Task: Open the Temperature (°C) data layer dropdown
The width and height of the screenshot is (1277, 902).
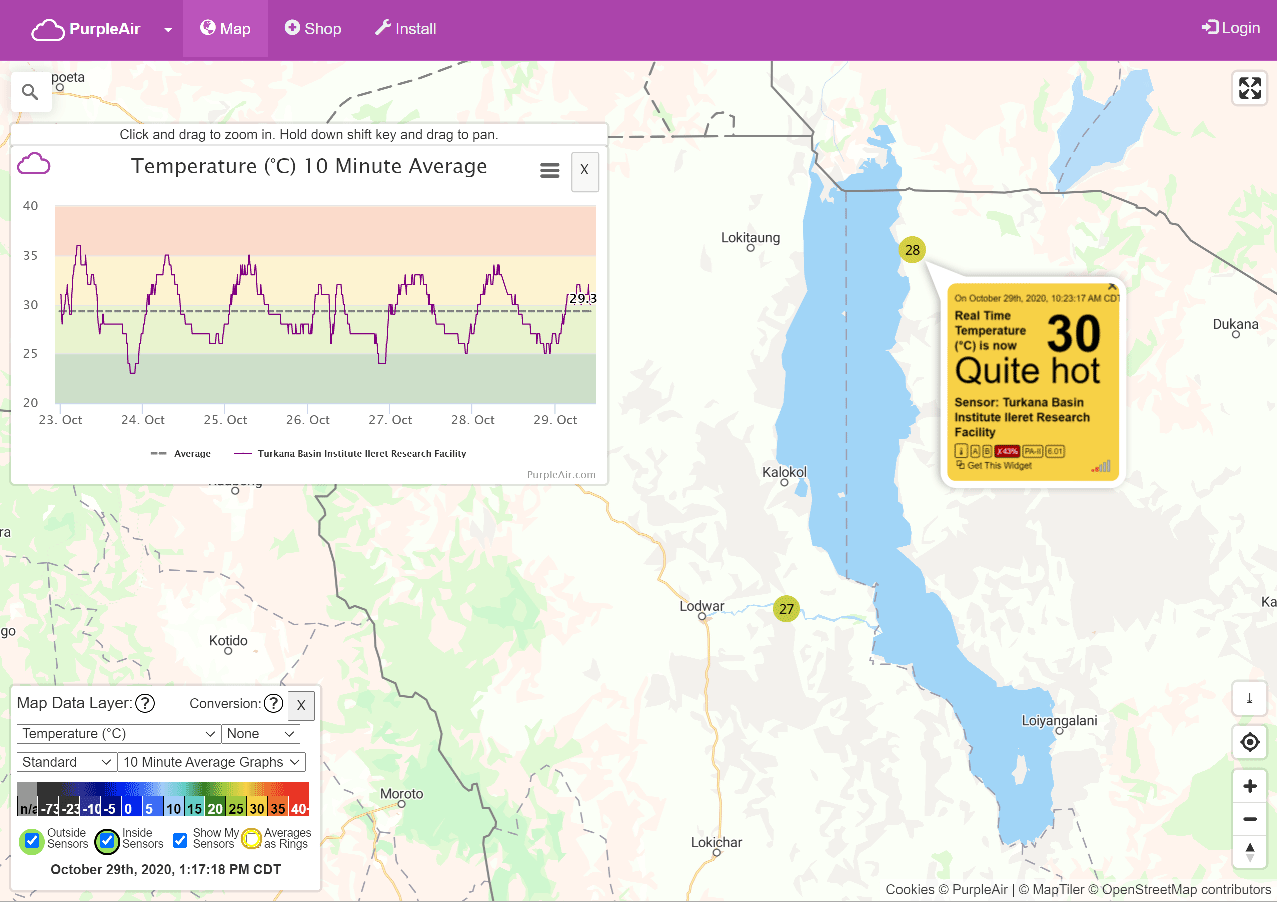Action: point(118,734)
